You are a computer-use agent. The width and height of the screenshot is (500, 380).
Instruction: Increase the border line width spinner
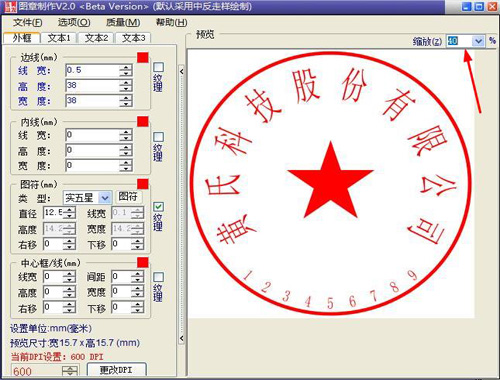126,68
